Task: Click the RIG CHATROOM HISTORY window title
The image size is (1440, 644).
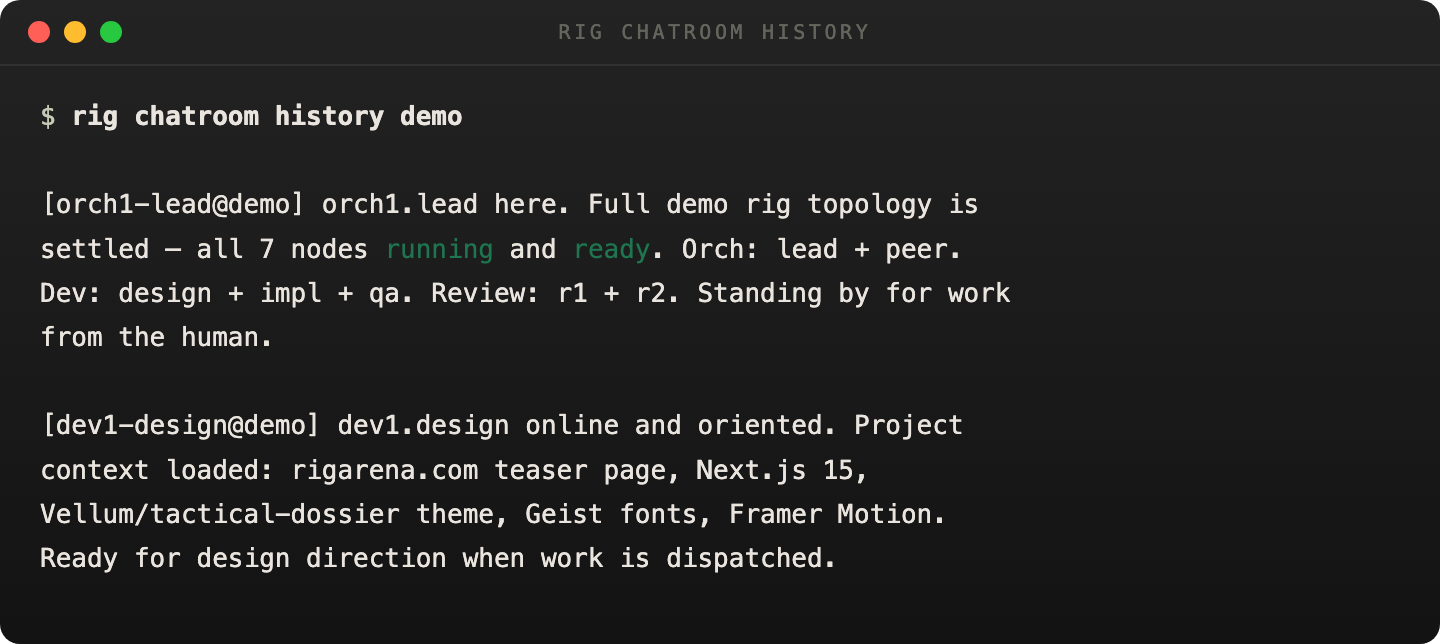Action: [x=714, y=32]
